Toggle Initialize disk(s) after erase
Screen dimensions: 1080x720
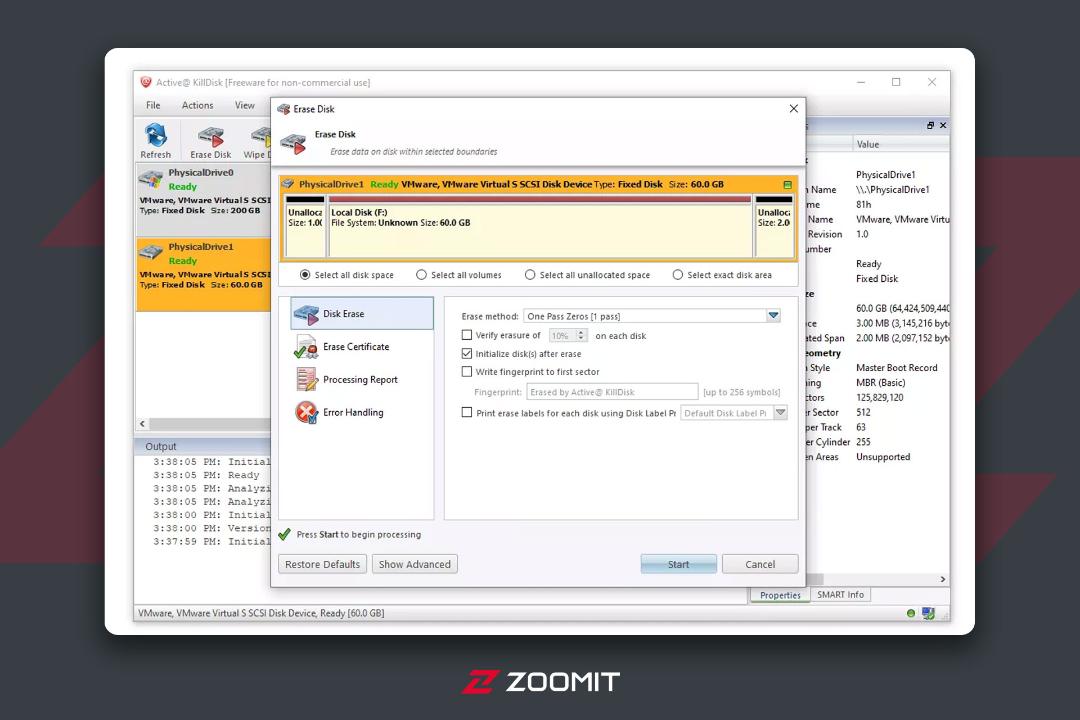pos(467,353)
